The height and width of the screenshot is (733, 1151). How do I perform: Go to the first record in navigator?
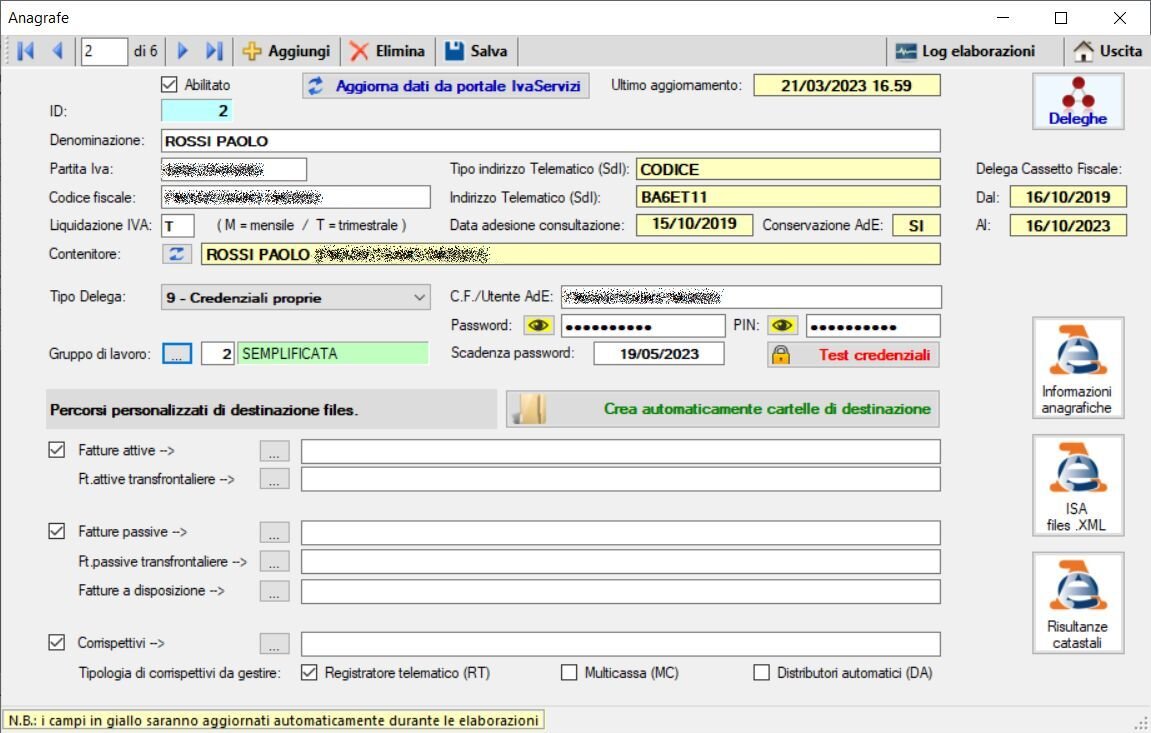point(25,51)
